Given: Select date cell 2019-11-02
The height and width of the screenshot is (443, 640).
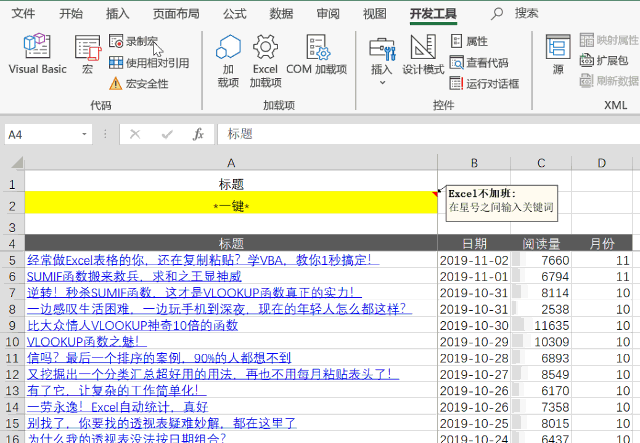Looking at the screenshot, I should pyautogui.click(x=474, y=260).
